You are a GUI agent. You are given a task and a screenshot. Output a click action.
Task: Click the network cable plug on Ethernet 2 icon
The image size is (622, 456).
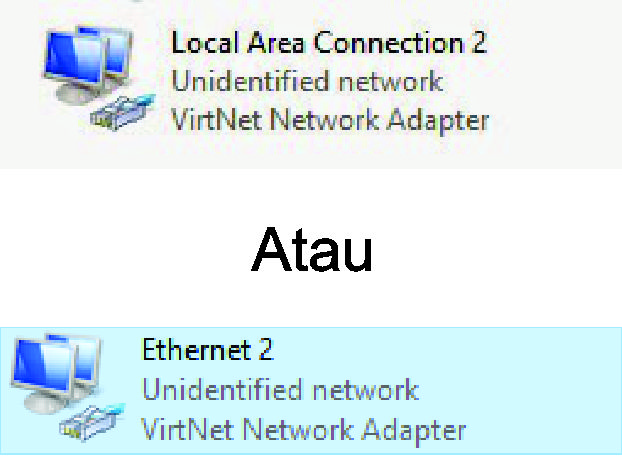point(92,422)
